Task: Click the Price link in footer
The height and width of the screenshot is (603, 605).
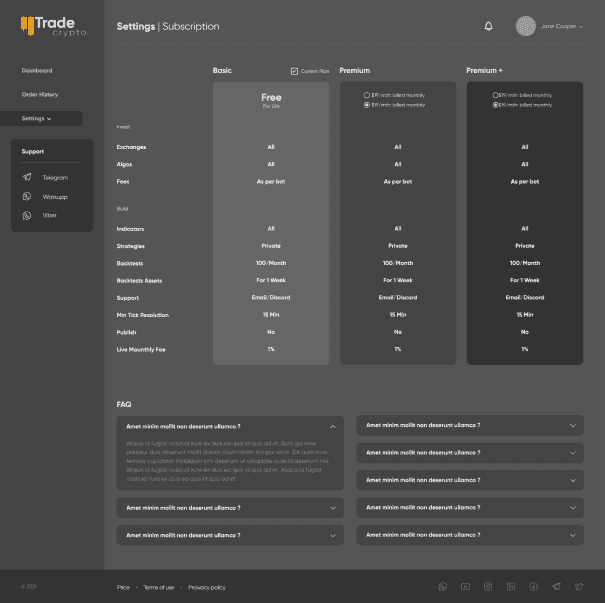Action: point(123,587)
